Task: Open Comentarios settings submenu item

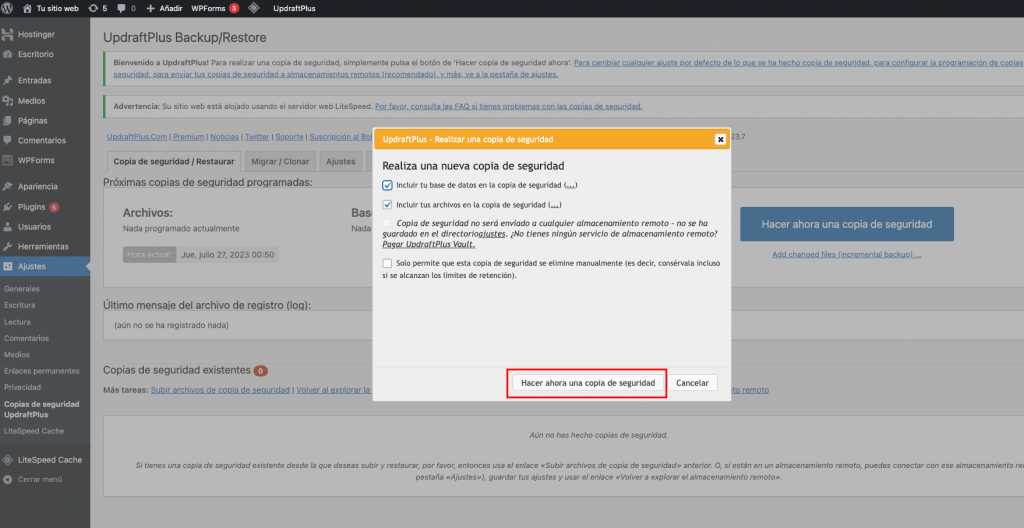Action: 26,338
